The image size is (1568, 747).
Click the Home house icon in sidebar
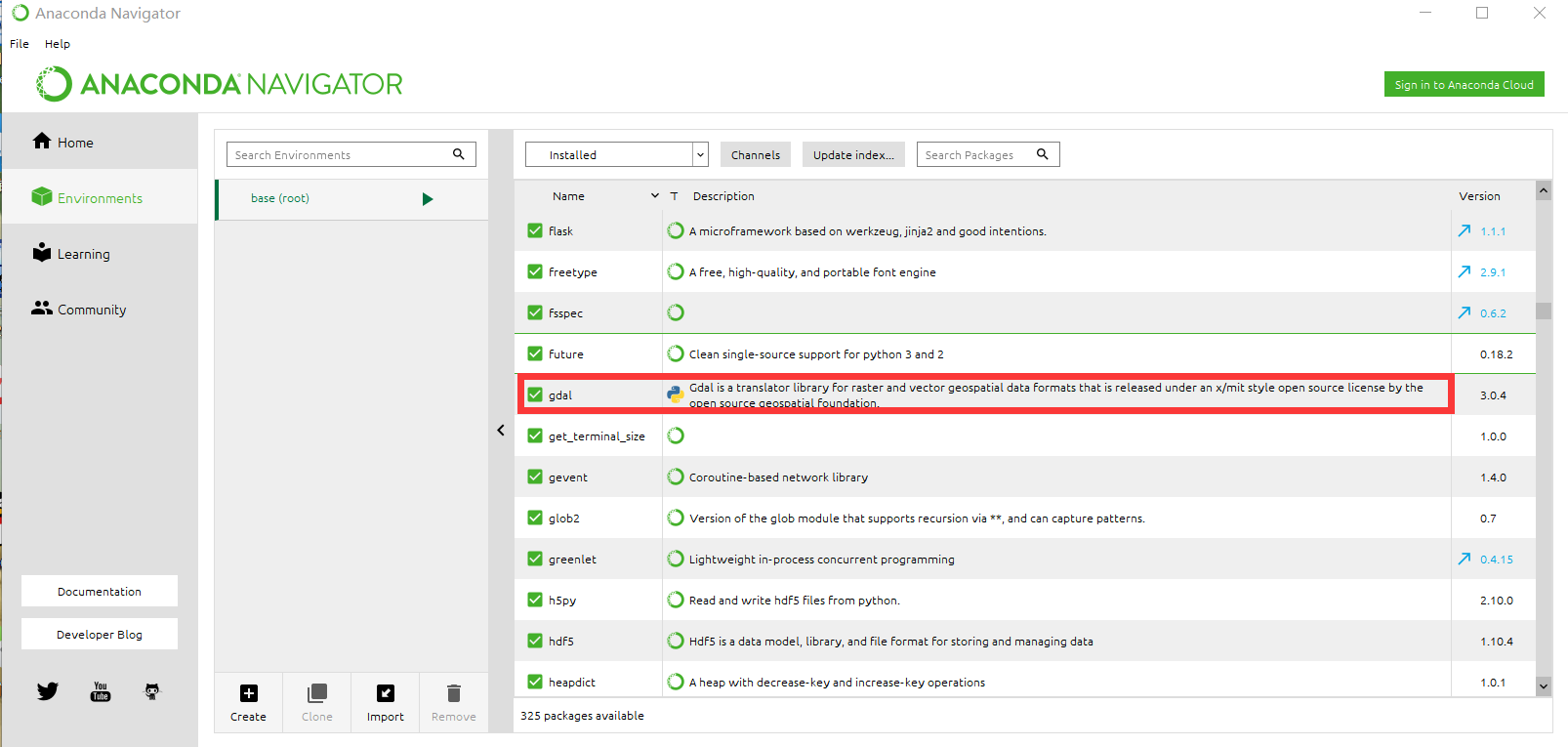pyautogui.click(x=42, y=141)
